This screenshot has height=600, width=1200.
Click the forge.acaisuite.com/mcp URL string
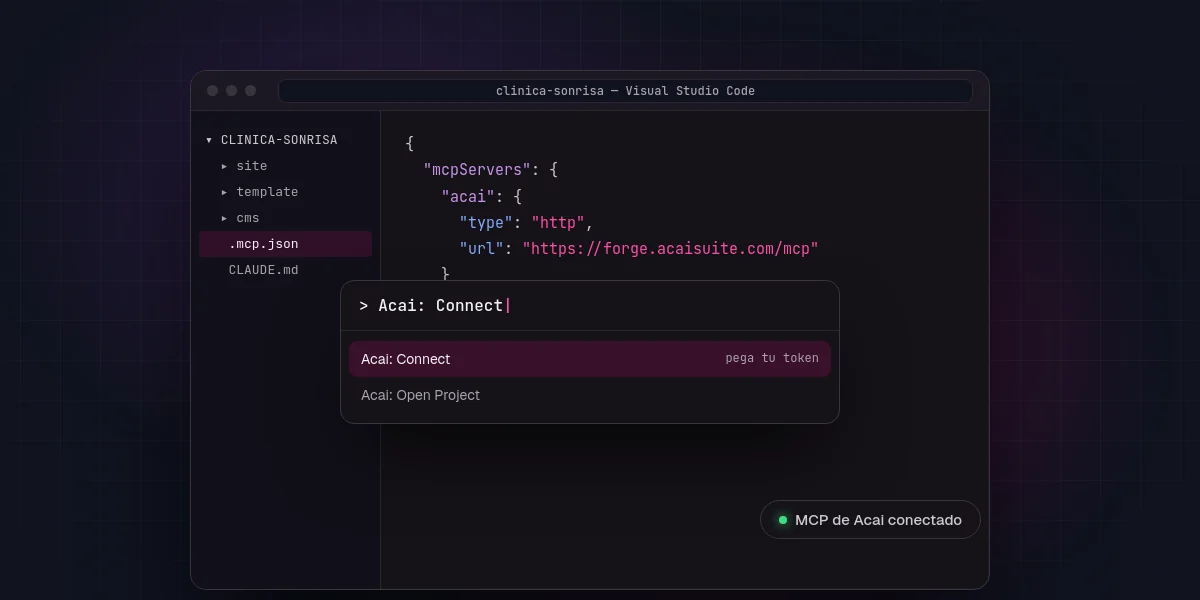[x=670, y=248]
